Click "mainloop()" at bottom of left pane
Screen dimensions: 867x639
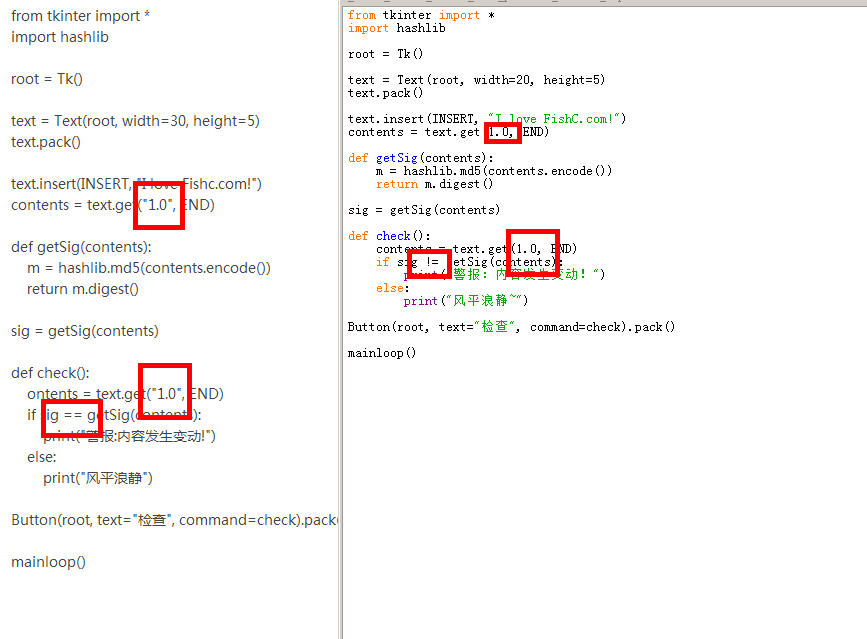[48, 562]
